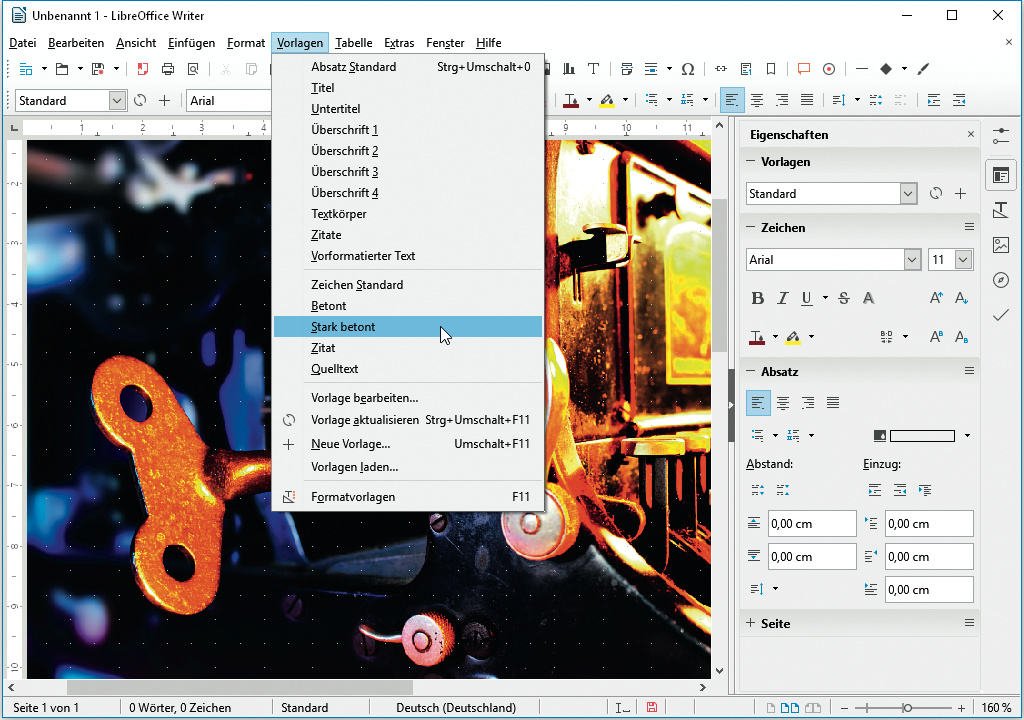Insert a comment via speech bubble icon
Image resolution: width=1024 pixels, height=720 pixels.
(x=803, y=69)
